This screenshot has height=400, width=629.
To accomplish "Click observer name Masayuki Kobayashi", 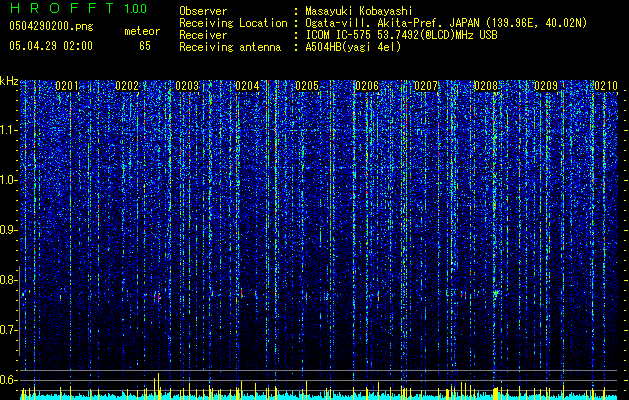I will point(359,11).
